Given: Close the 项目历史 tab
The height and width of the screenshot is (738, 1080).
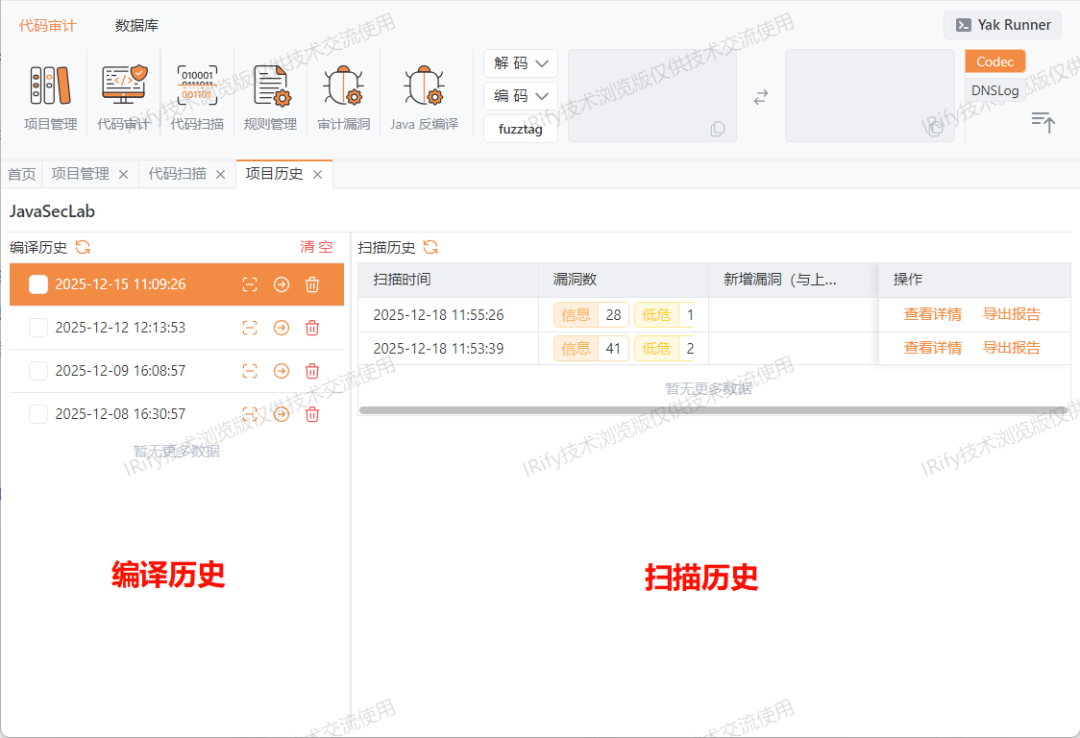Looking at the screenshot, I should (x=318, y=174).
